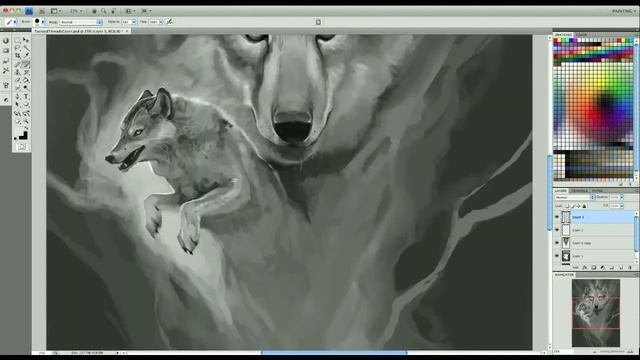Open the tool preset picker
Viewport: 640px width, 360px height.
[x=11, y=22]
